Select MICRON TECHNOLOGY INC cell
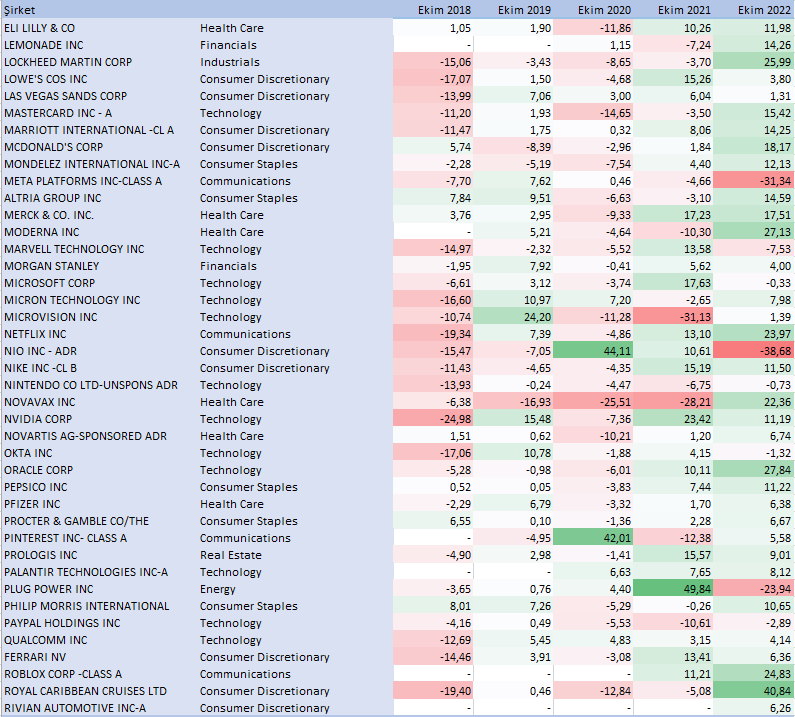Screen dimensions: 795x717 click(73, 300)
